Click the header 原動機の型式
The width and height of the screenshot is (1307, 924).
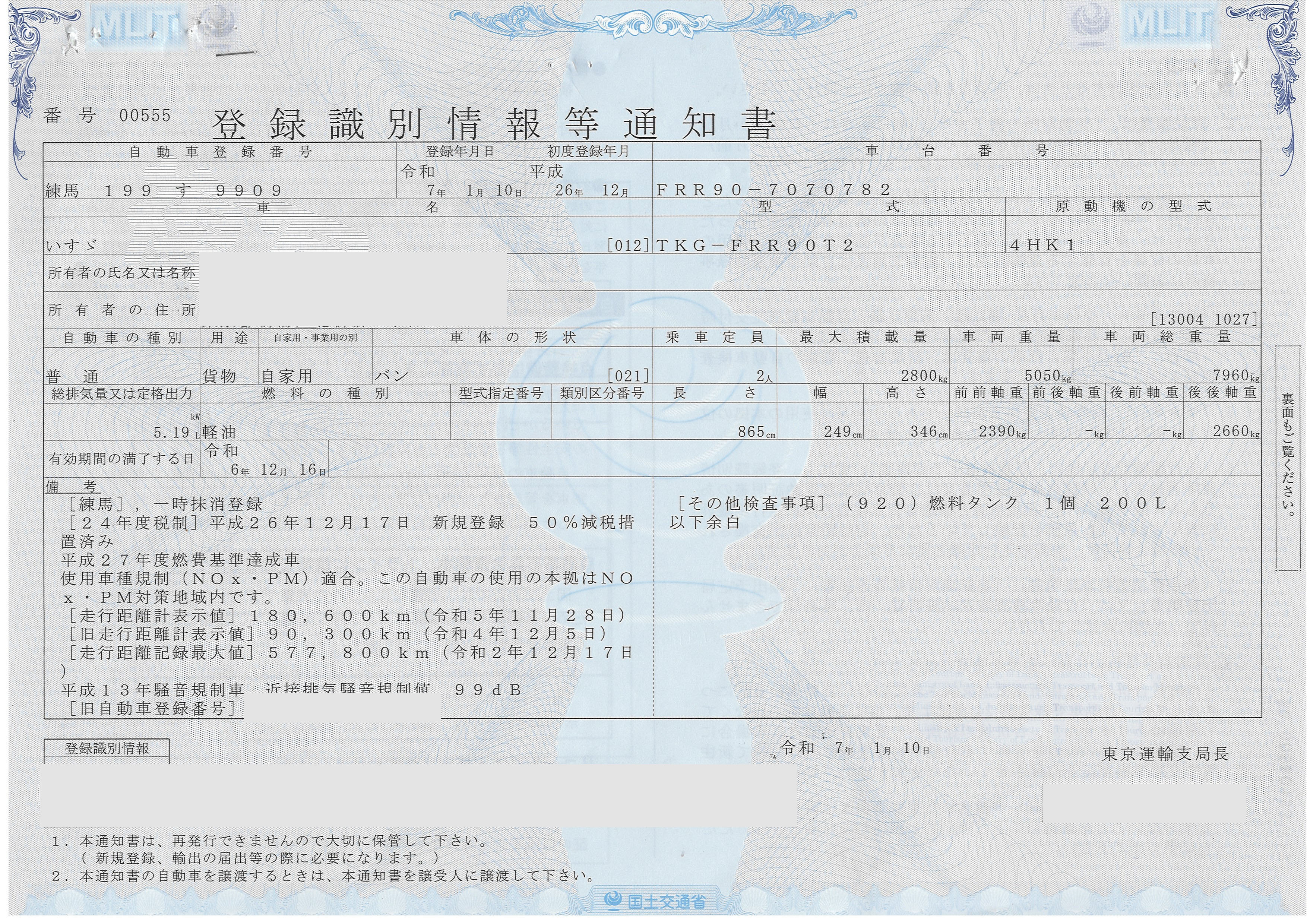(x=1133, y=206)
